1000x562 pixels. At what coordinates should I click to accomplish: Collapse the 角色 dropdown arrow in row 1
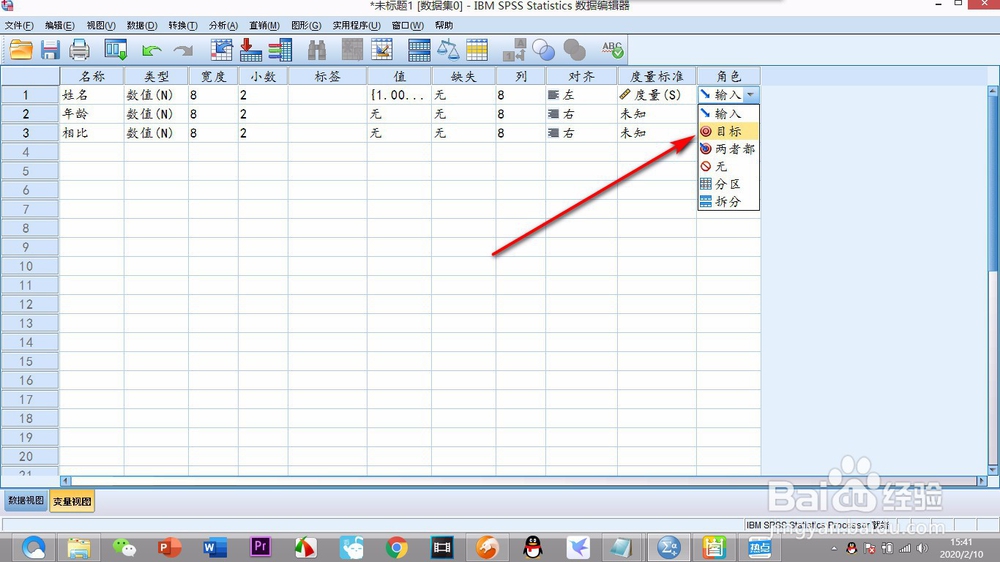coord(751,94)
